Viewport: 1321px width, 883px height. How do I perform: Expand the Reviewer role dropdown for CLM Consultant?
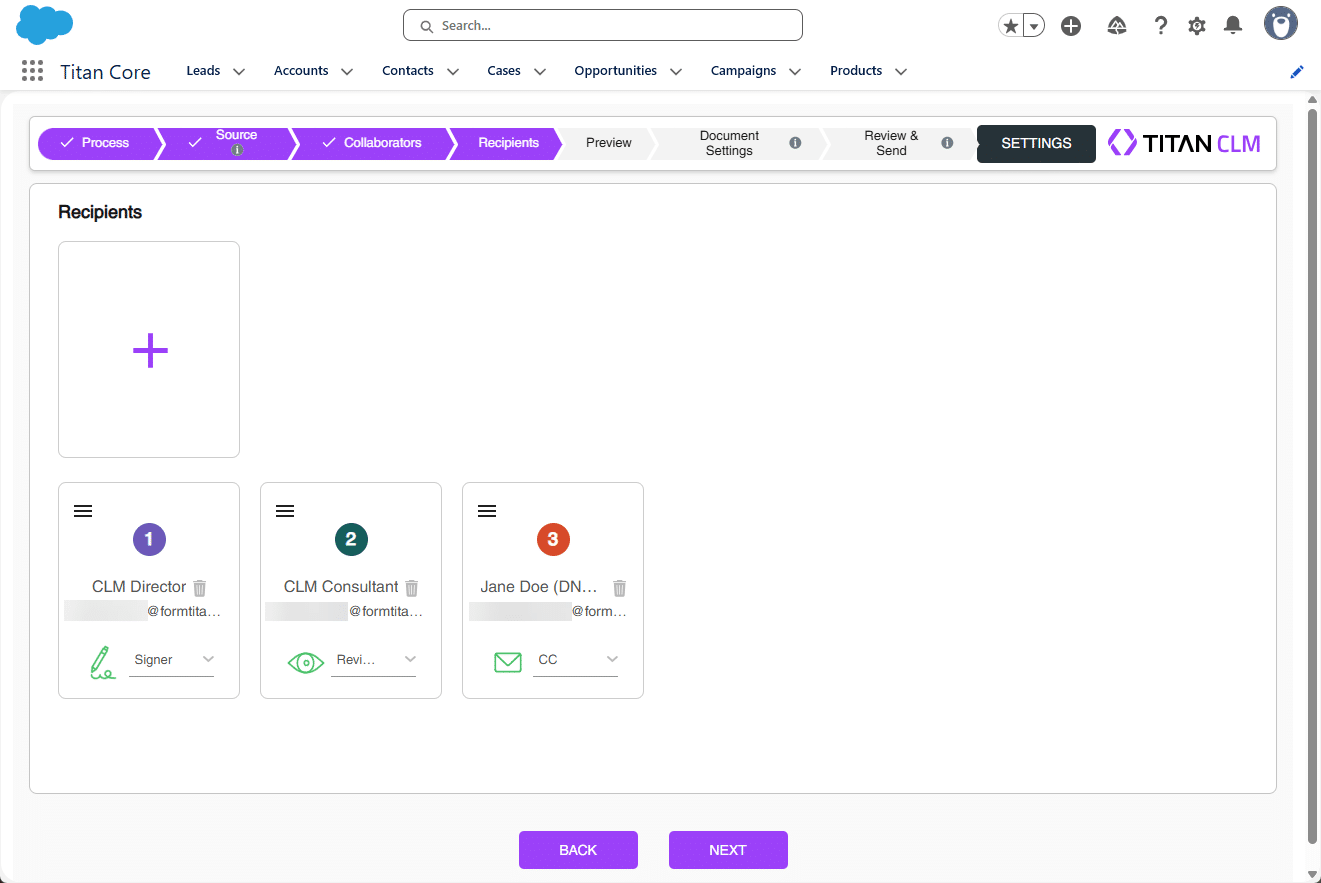pyautogui.click(x=374, y=660)
